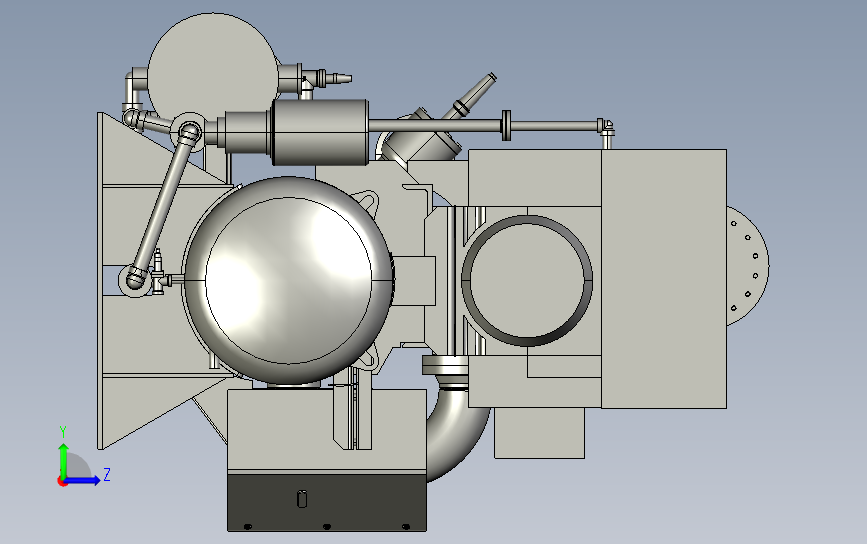The height and width of the screenshot is (544, 867).
Task: Click the red X axis origin dot of the triad
Action: (62, 482)
